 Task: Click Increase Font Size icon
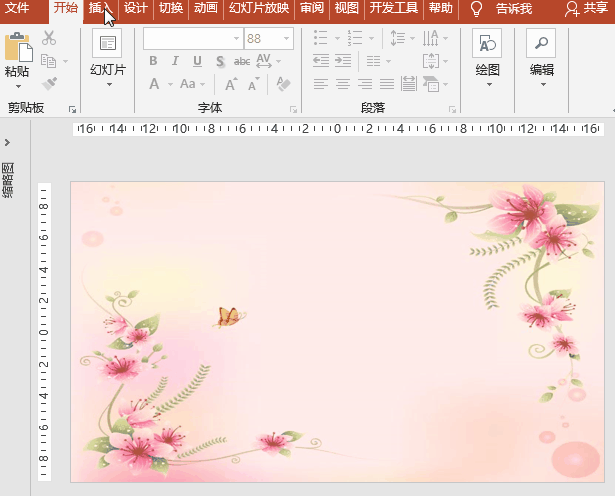231,84
